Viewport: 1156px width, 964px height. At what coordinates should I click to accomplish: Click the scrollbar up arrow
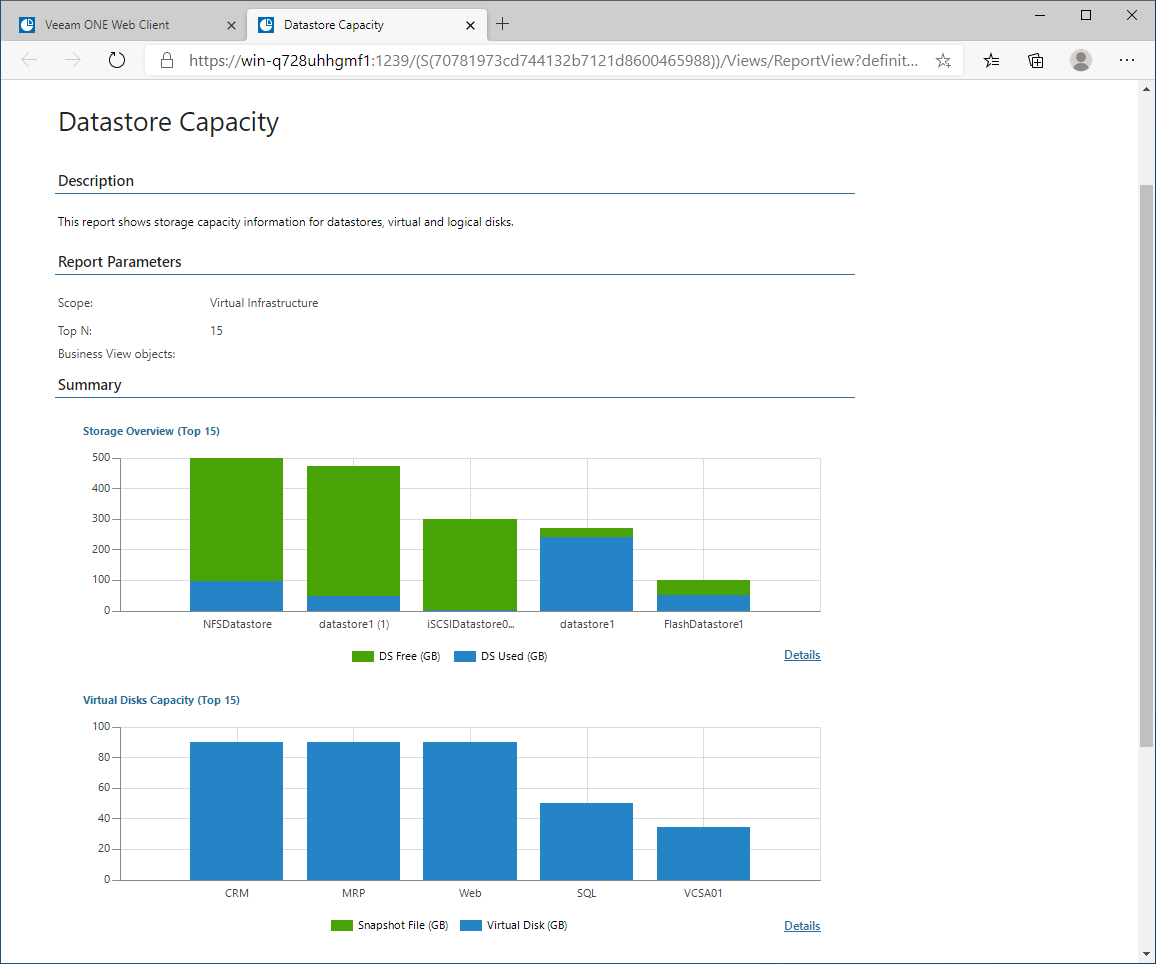point(1146,89)
